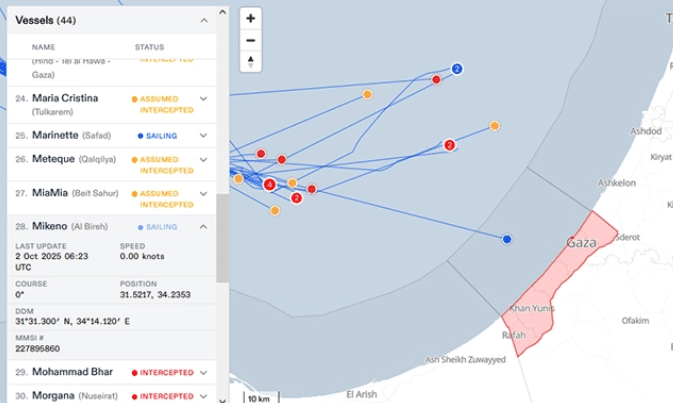Expand the Mohammad Bhar row
Image resolution: width=673 pixels, height=403 pixels.
tap(204, 372)
